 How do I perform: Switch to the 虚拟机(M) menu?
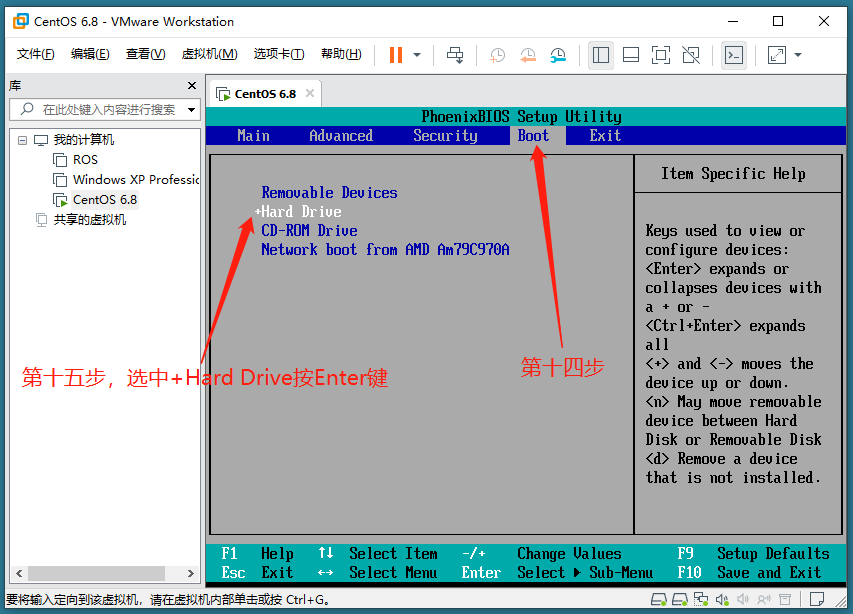[x=209, y=54]
